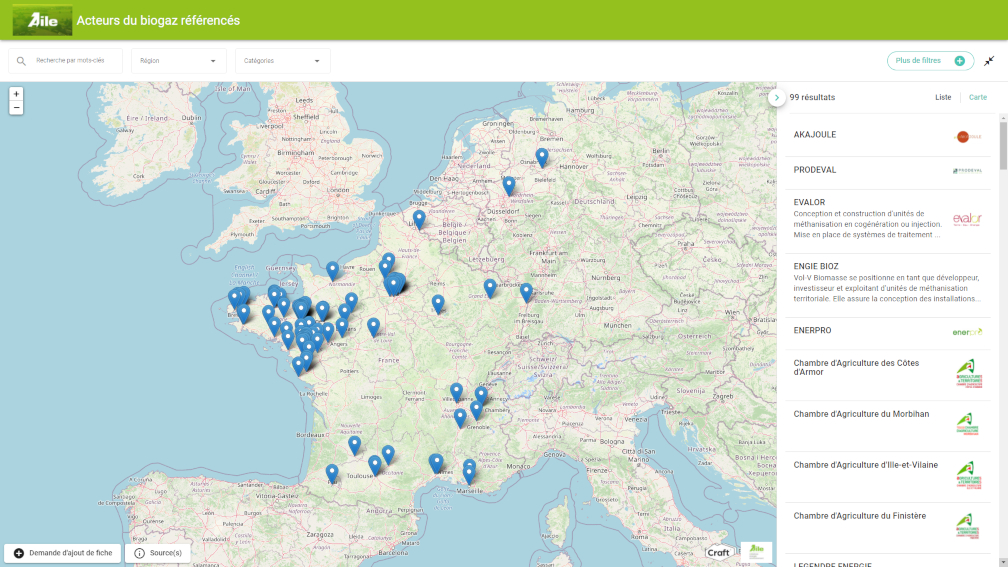This screenshot has height=567, width=1008.
Task: Open Chambre d'Agriculture du Finistère entry
Action: (x=887, y=527)
